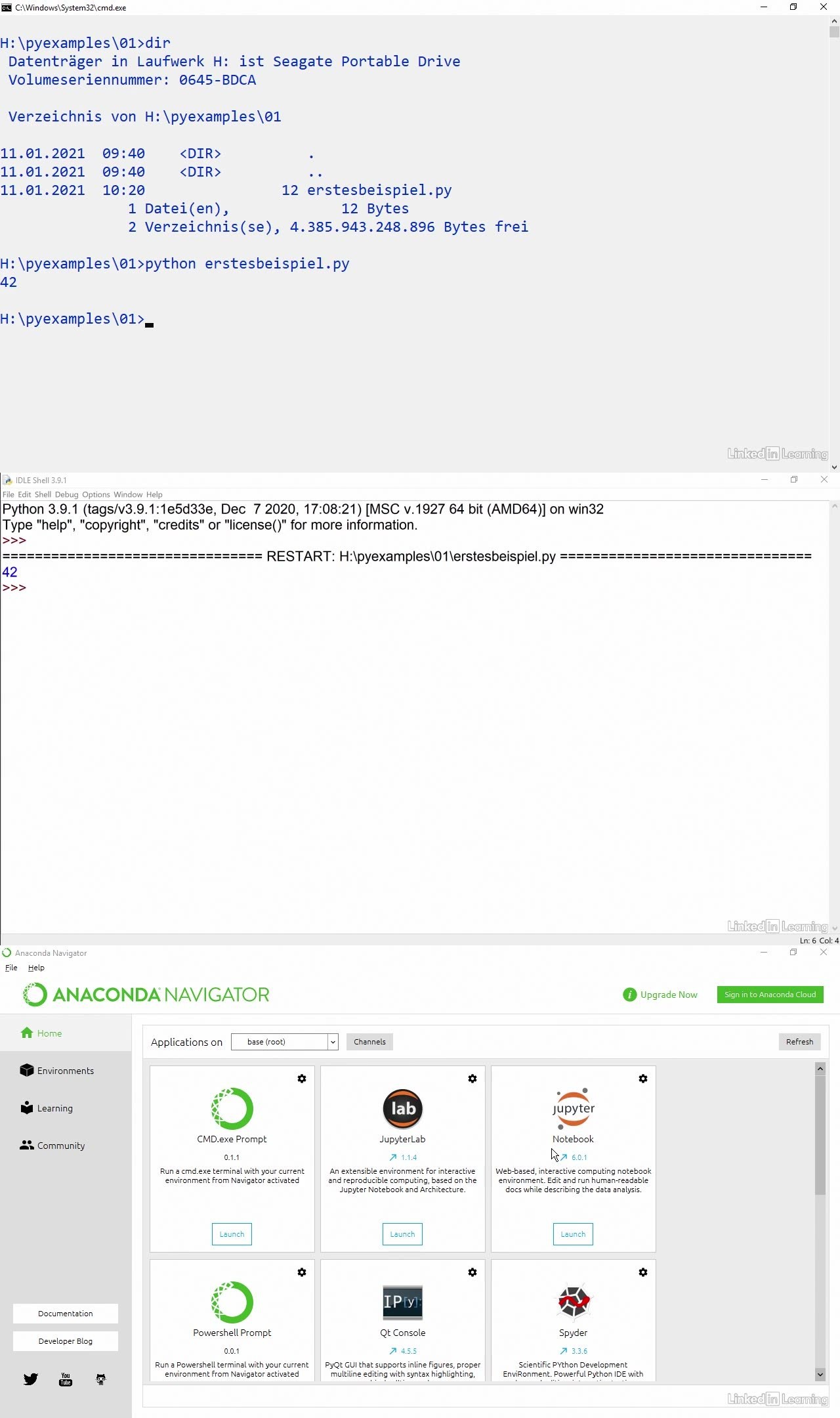Switch to the Learning sidebar tab

[54, 1108]
